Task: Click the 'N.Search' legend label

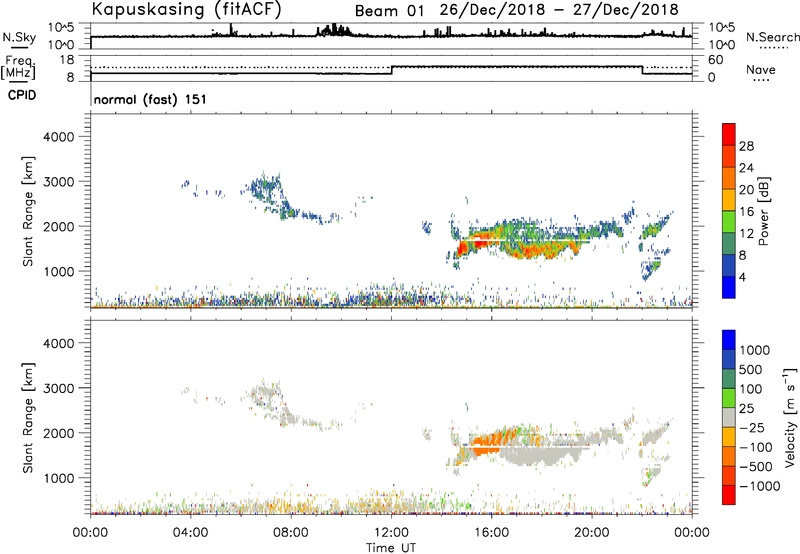Action: [772, 37]
